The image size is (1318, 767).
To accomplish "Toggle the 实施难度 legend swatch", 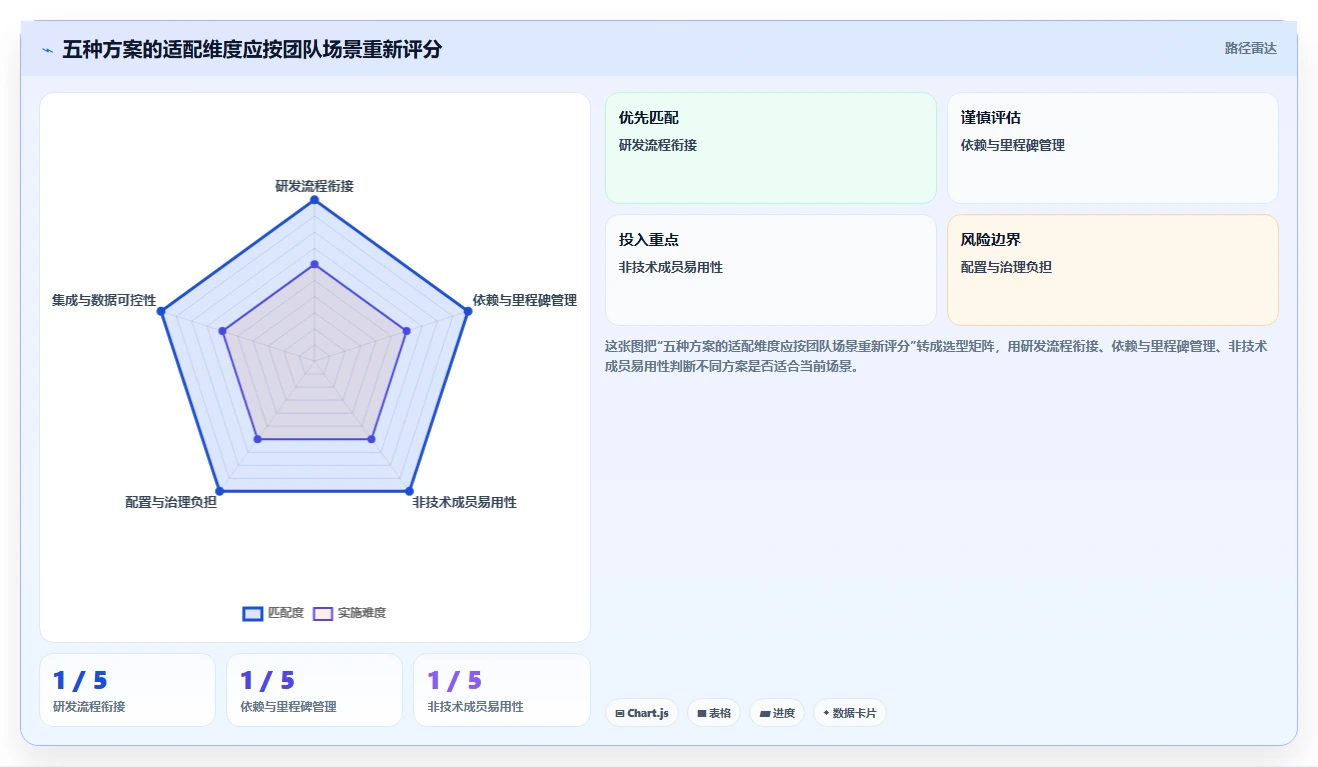I will (x=322, y=613).
